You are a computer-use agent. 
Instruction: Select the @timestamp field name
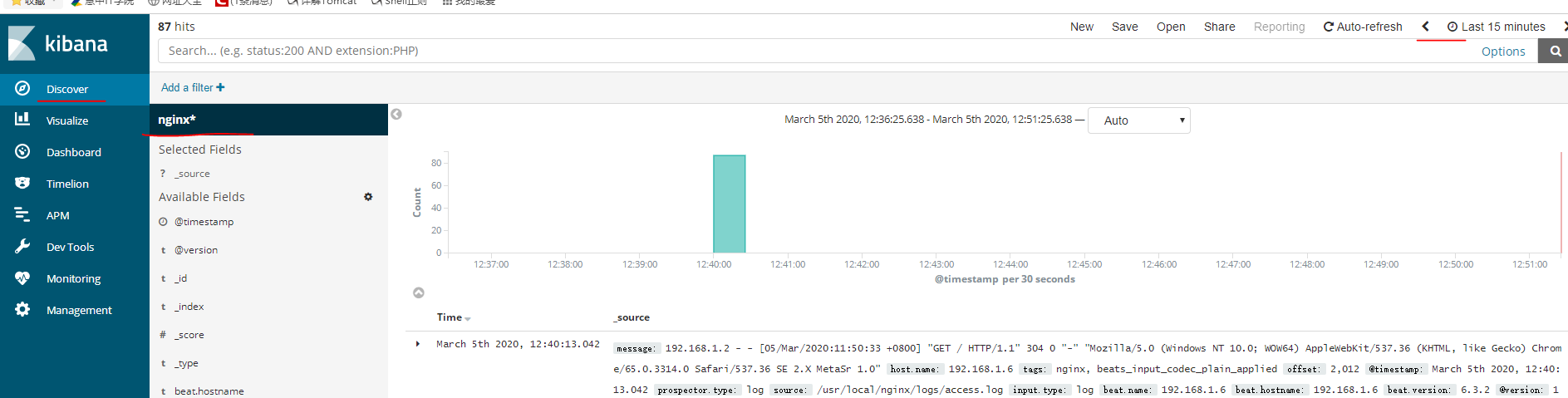(x=204, y=222)
